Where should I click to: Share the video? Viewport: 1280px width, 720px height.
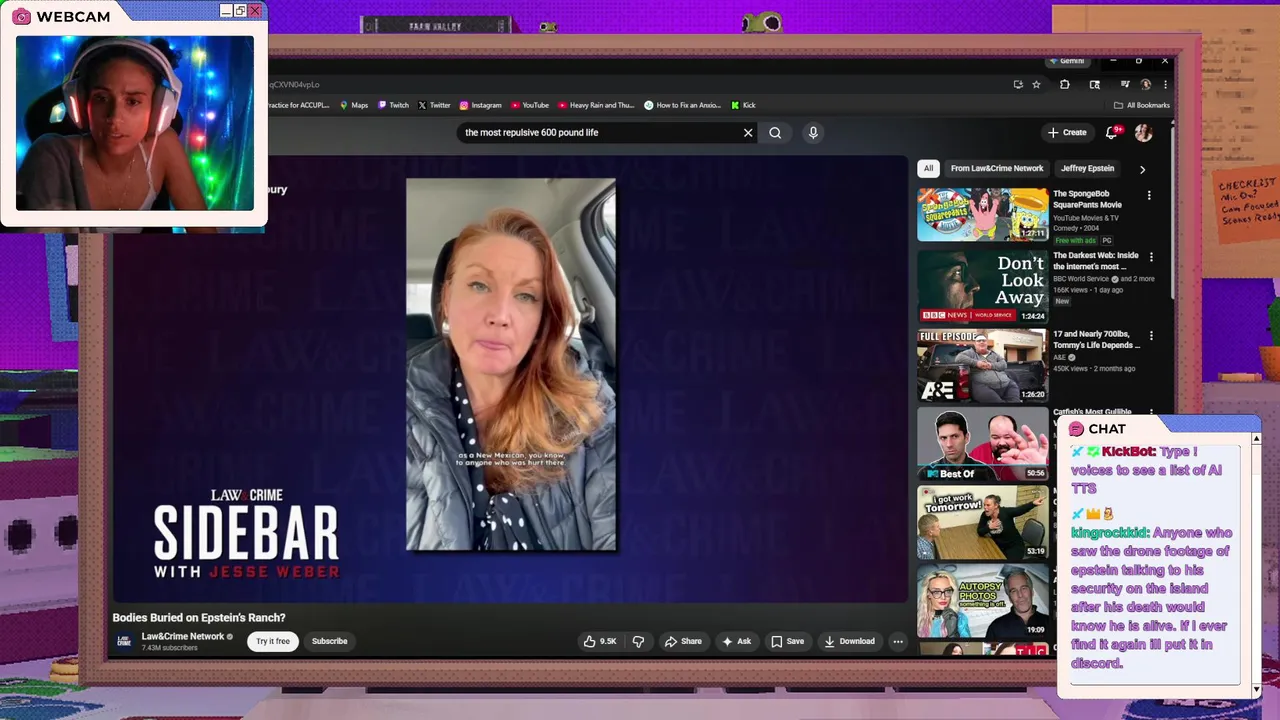(x=683, y=641)
